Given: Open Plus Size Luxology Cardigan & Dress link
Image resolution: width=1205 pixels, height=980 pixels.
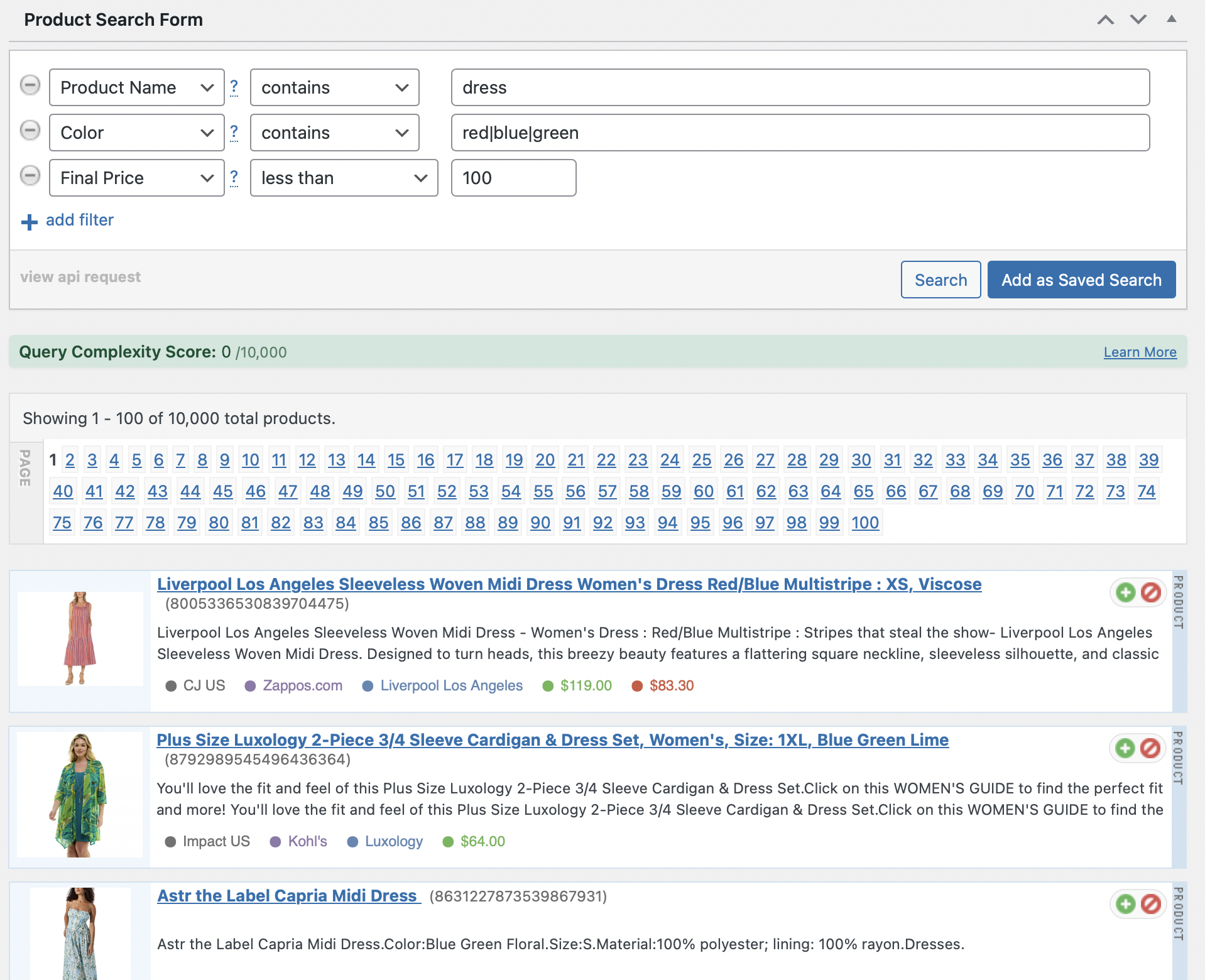Looking at the screenshot, I should tap(552, 740).
